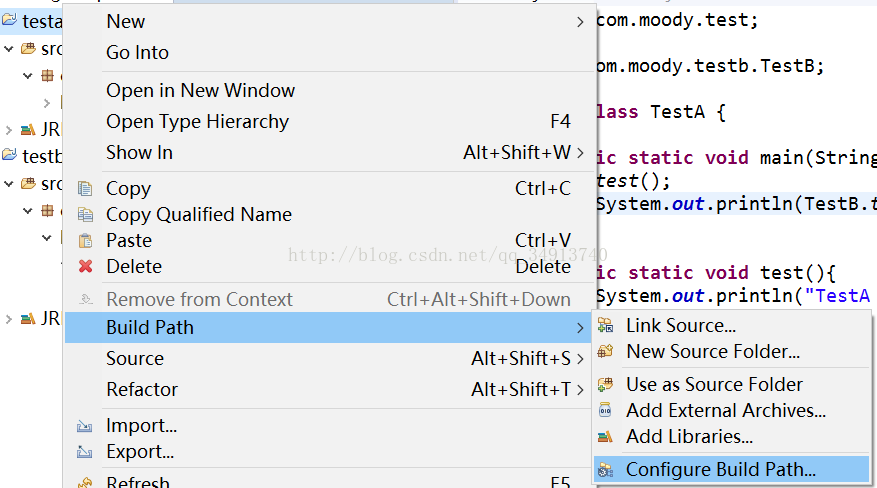Select Configure Build Path...
Image resolution: width=877 pixels, height=488 pixels.
point(732,470)
